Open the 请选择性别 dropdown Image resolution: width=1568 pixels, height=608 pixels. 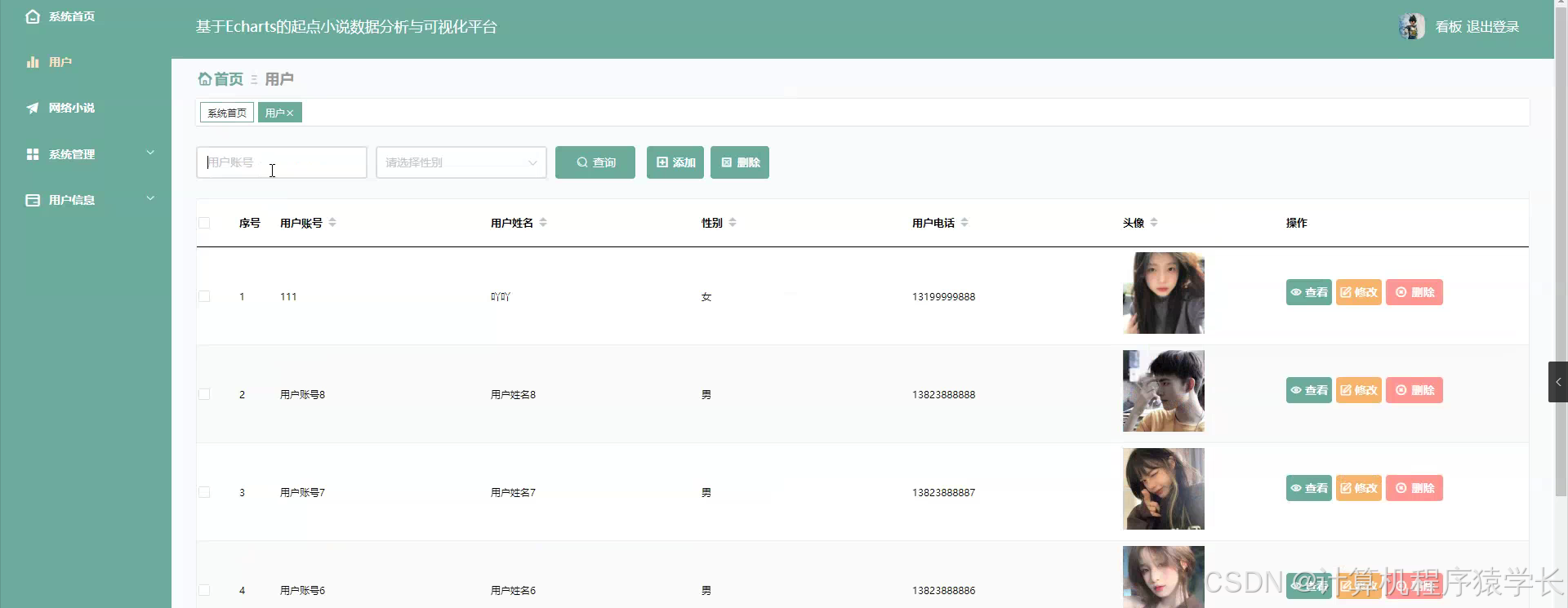coord(461,162)
